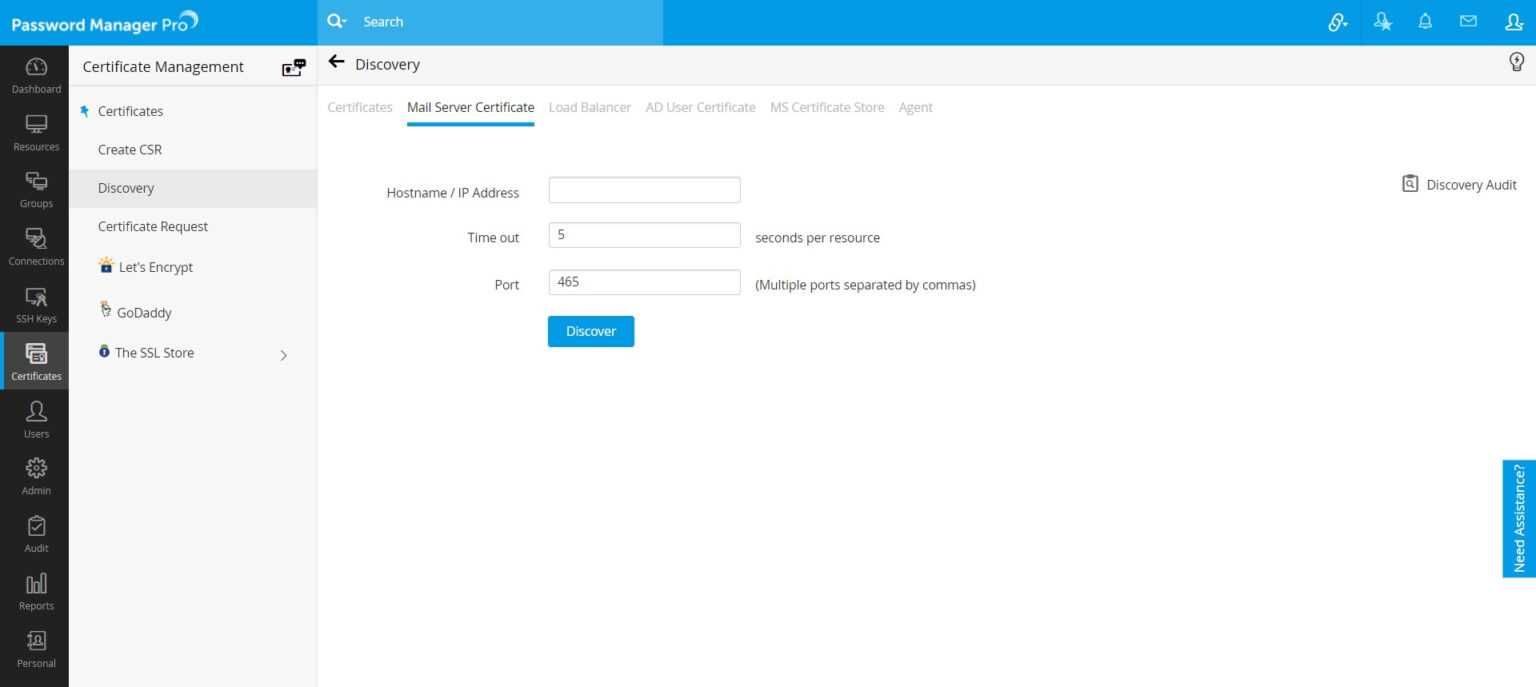Image resolution: width=1536 pixels, height=687 pixels.
Task: Click the Discover button
Action: click(590, 331)
